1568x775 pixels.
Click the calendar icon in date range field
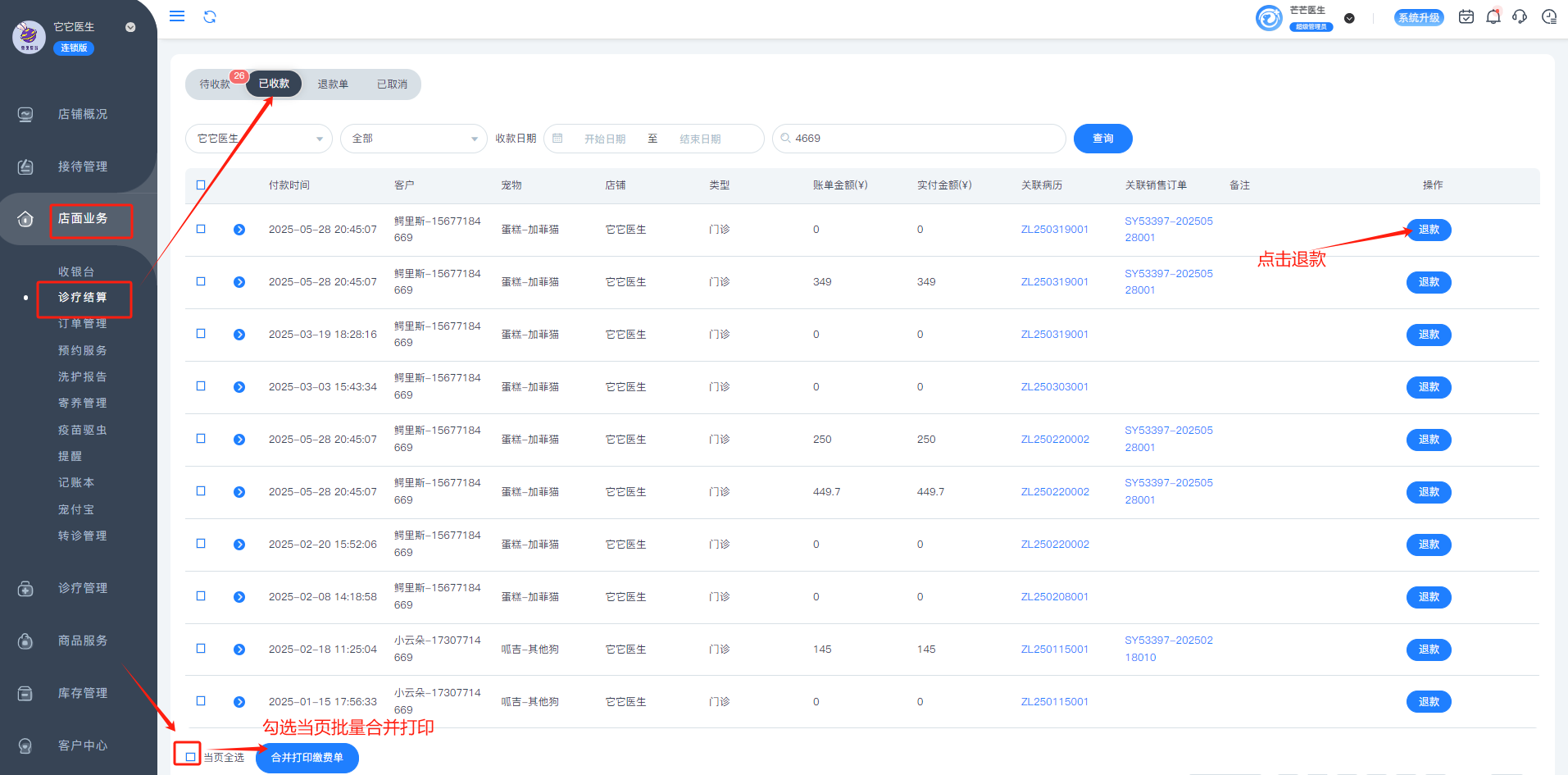tap(557, 139)
